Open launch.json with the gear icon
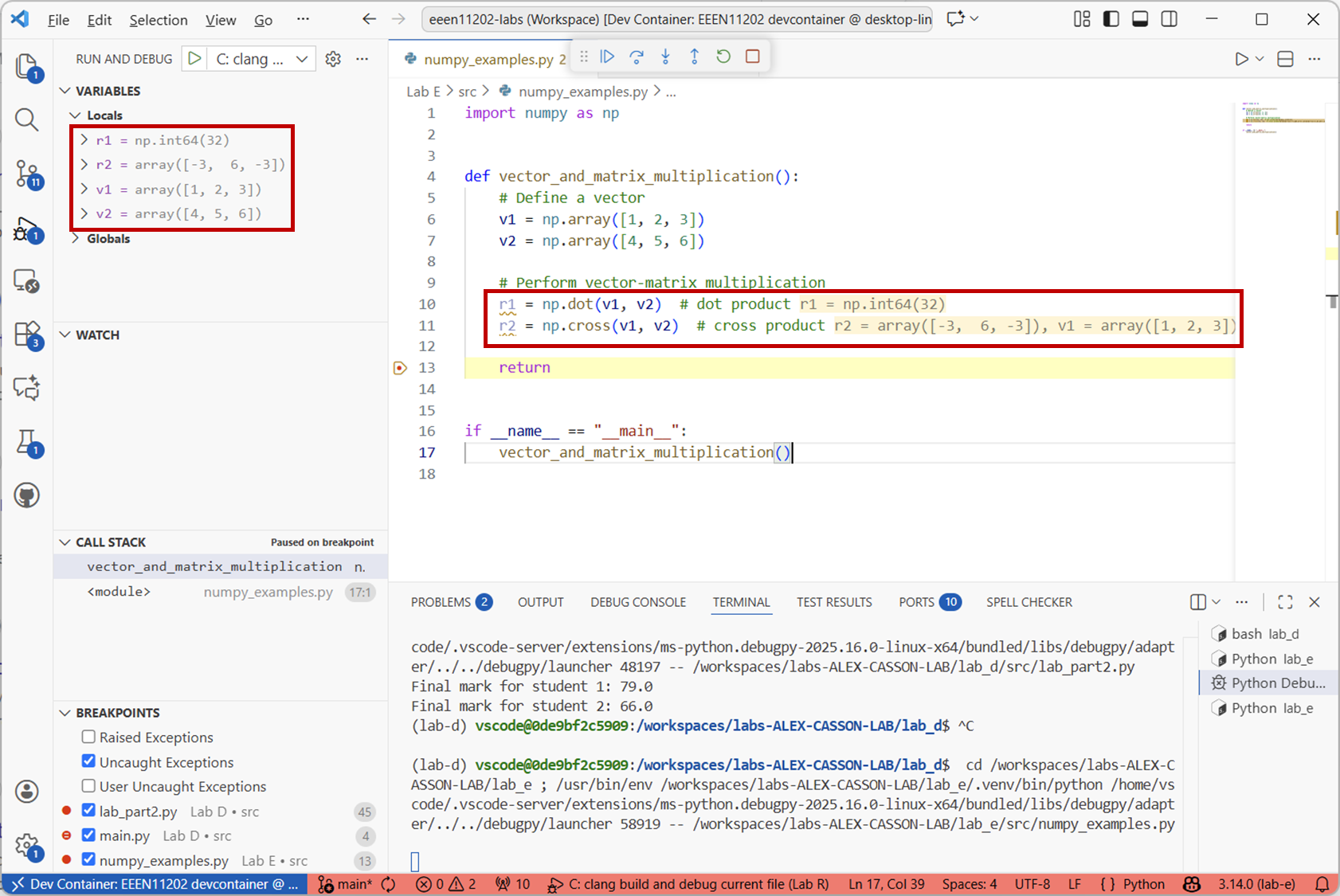The image size is (1340, 896). pos(333,59)
